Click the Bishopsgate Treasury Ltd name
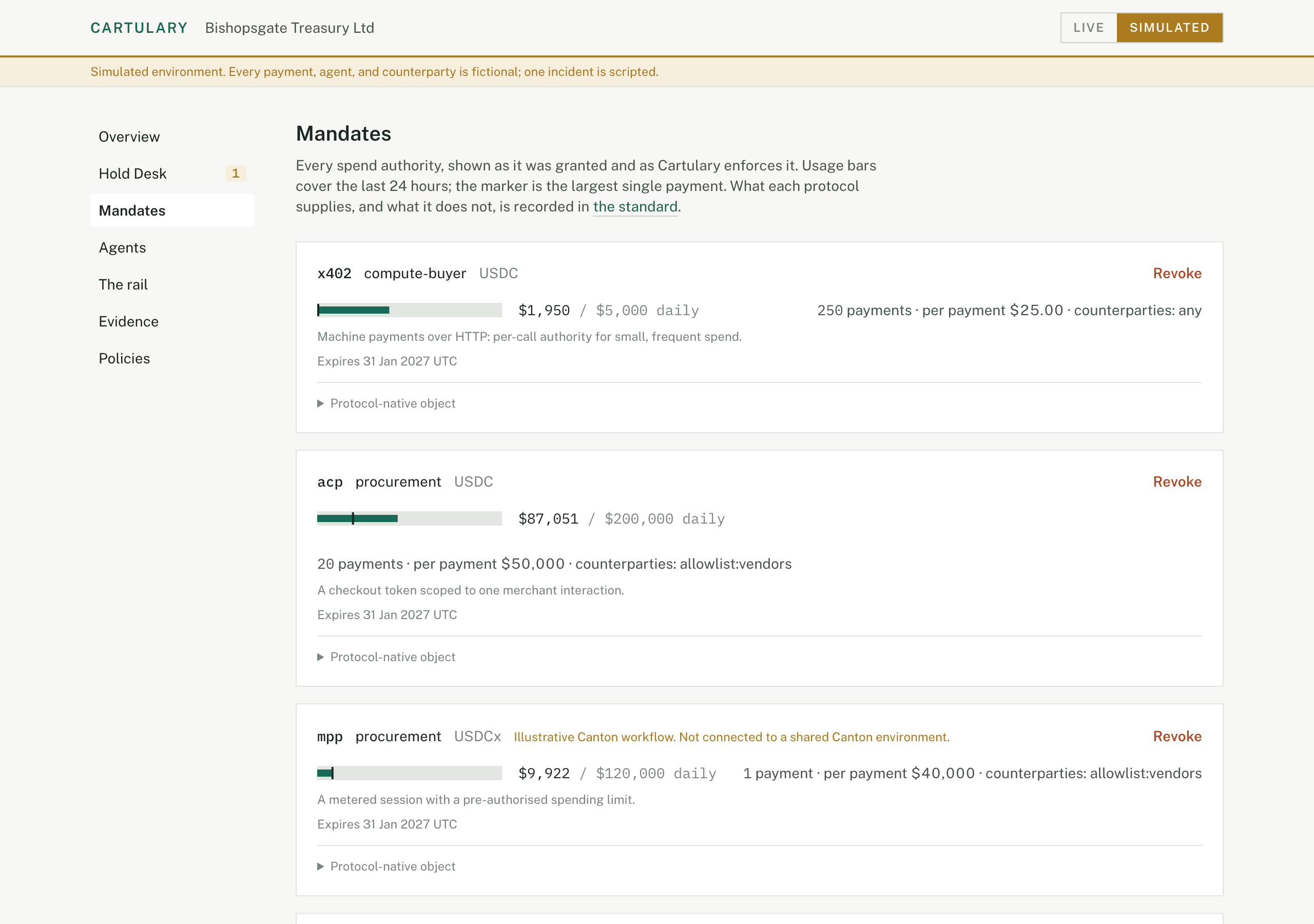 (289, 28)
